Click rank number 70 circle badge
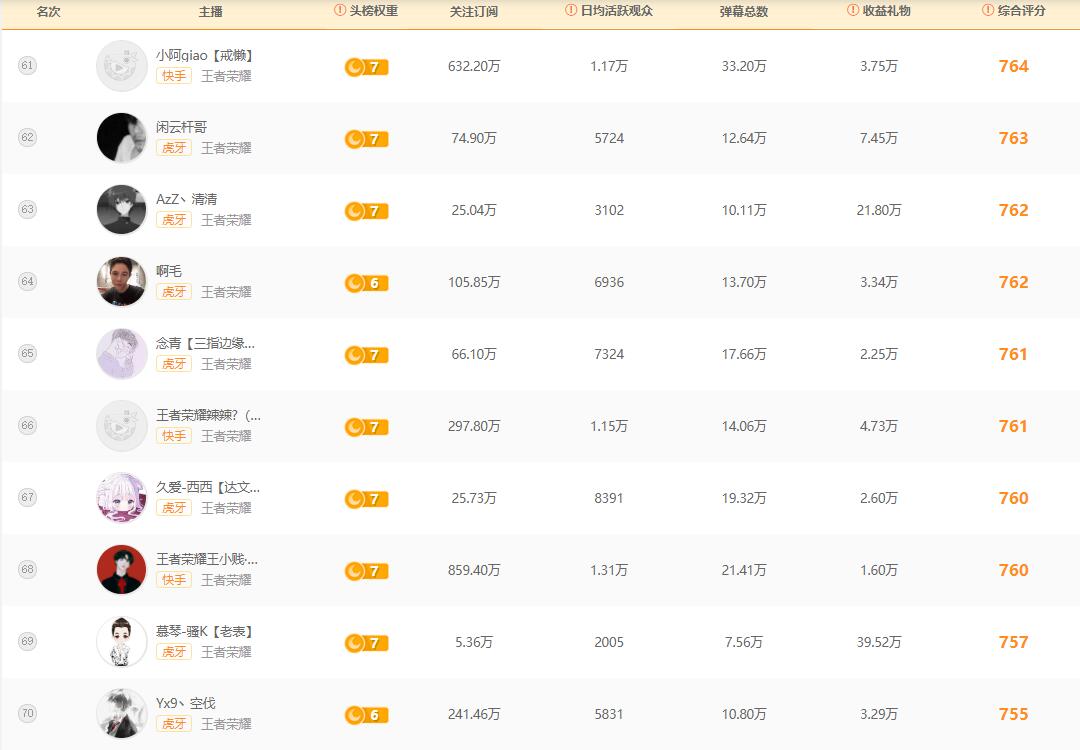This screenshot has width=1080, height=750. [27, 714]
